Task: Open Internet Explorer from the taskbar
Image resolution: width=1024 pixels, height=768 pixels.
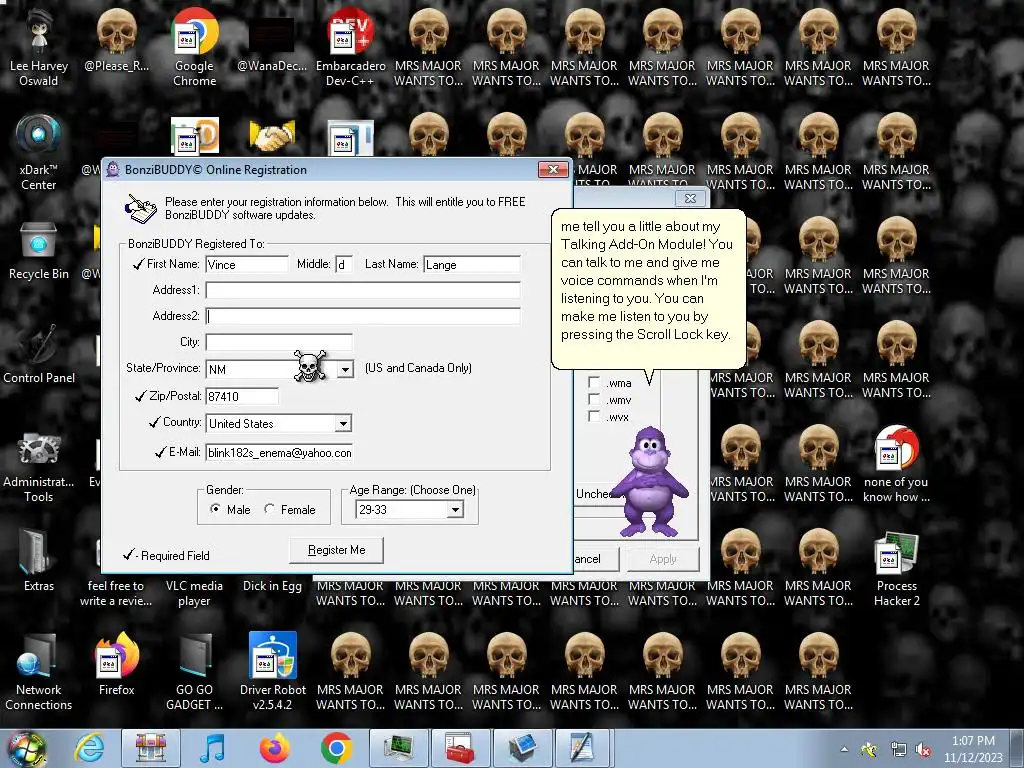Action: point(89,748)
